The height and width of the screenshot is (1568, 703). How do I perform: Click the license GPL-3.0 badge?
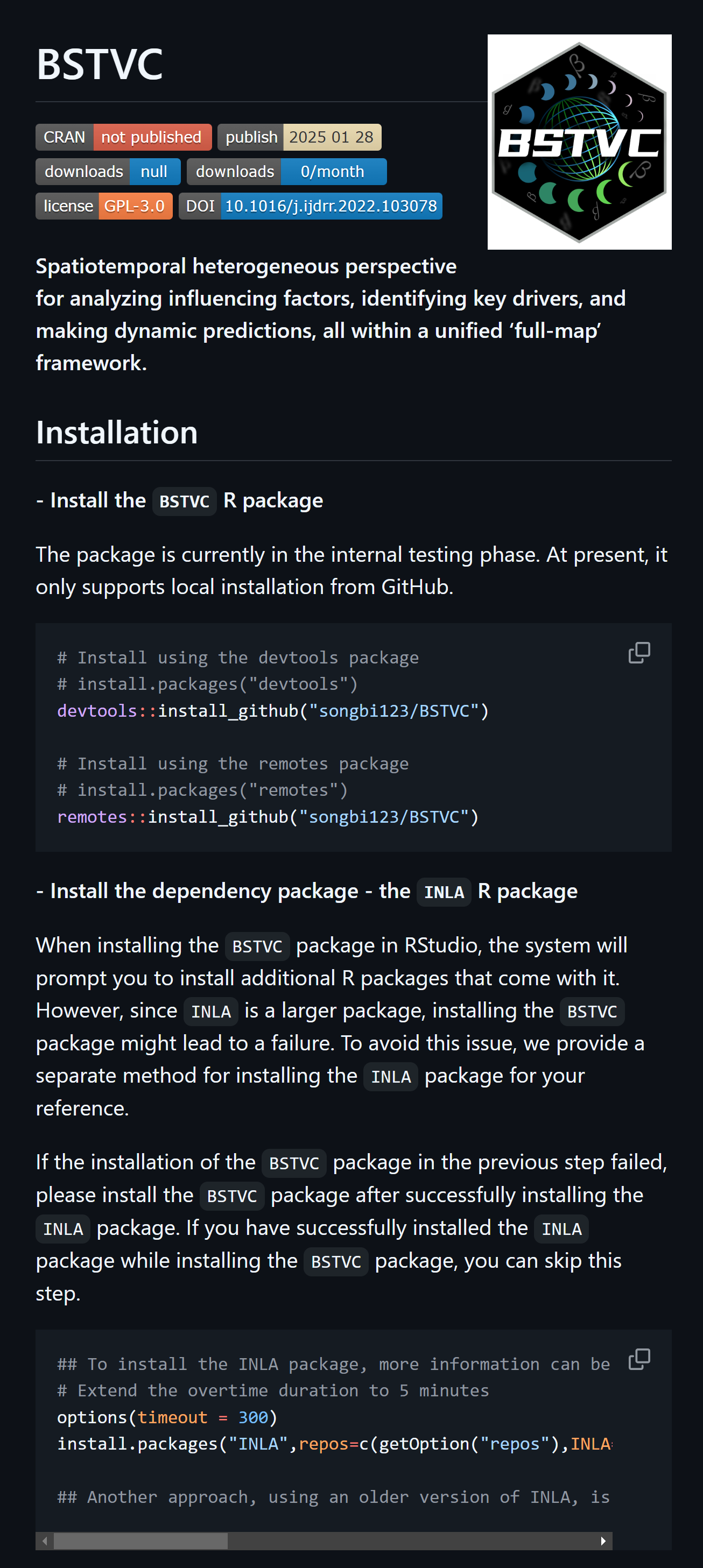[x=104, y=206]
